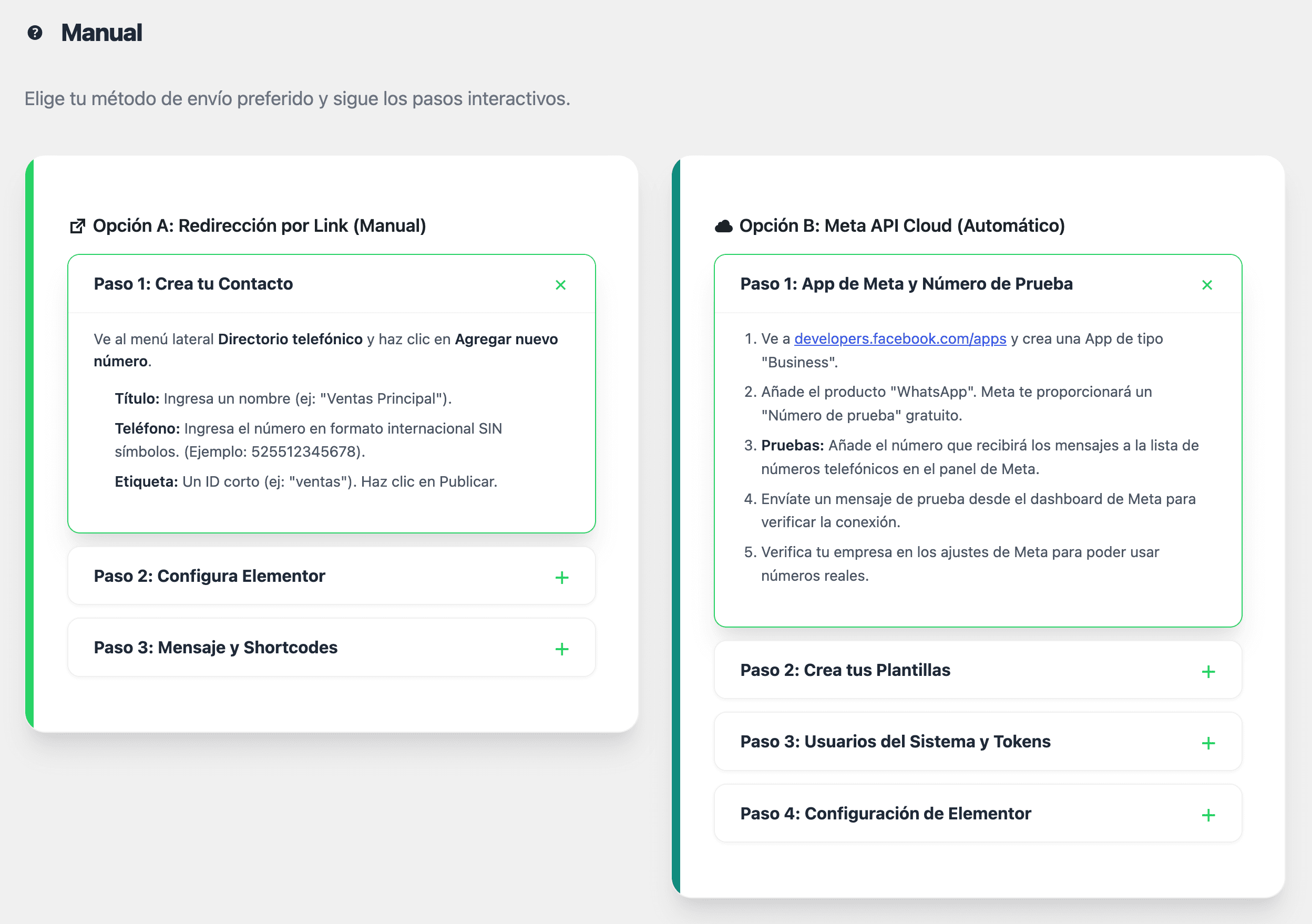Click the Paso 3: Mensaje y Shortcodes header title
The image size is (1312, 924).
pyautogui.click(x=216, y=648)
